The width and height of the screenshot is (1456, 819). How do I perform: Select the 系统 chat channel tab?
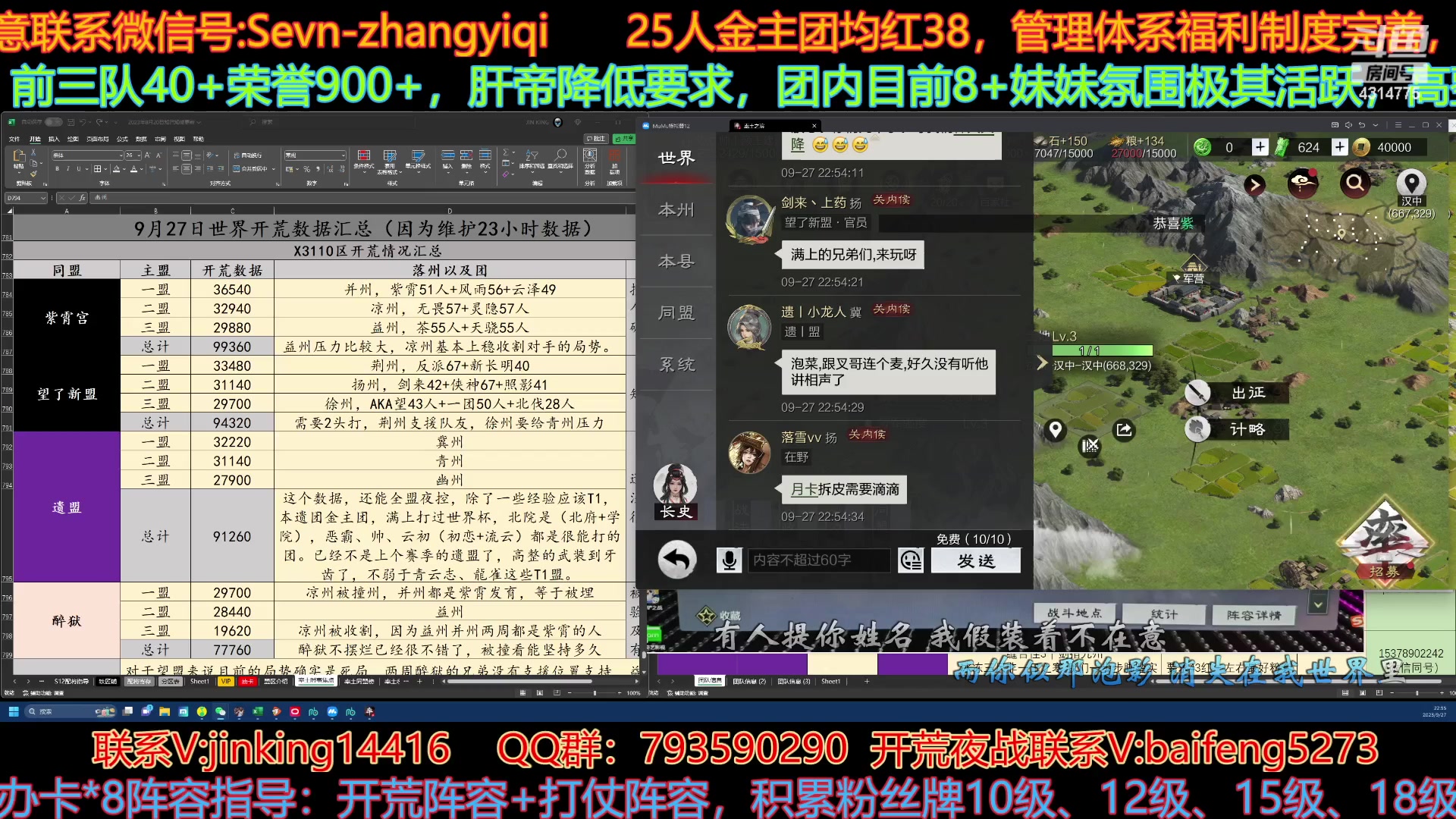(x=676, y=365)
